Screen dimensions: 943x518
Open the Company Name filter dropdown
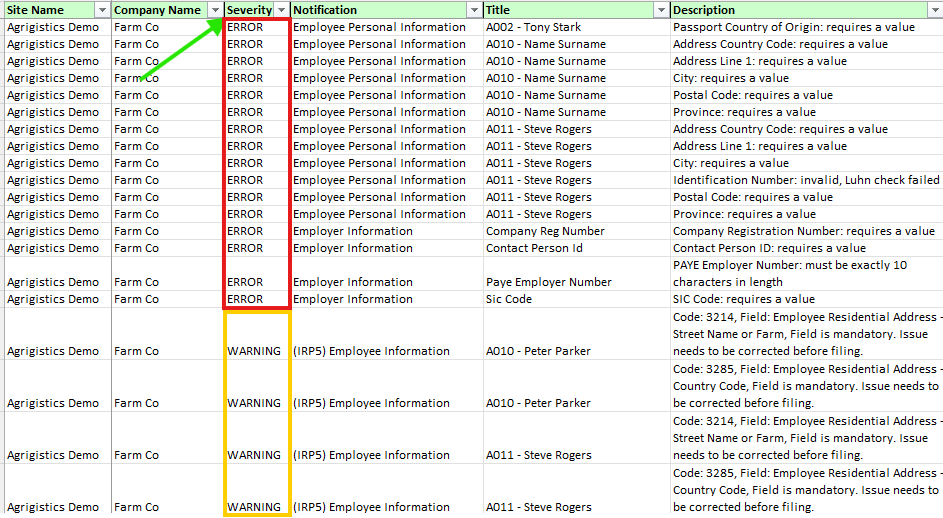pyautogui.click(x=214, y=10)
